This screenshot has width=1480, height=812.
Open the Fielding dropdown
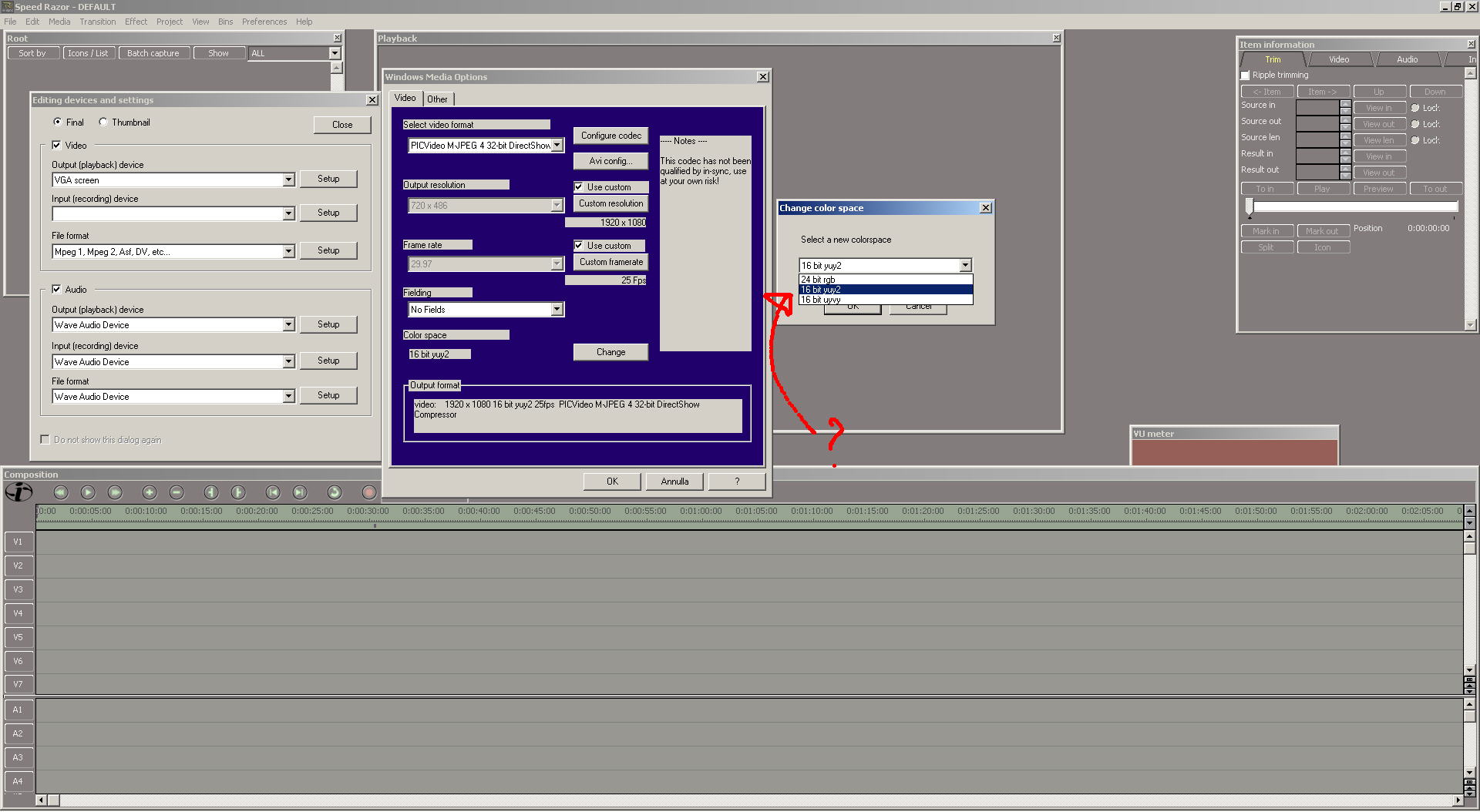(x=557, y=309)
